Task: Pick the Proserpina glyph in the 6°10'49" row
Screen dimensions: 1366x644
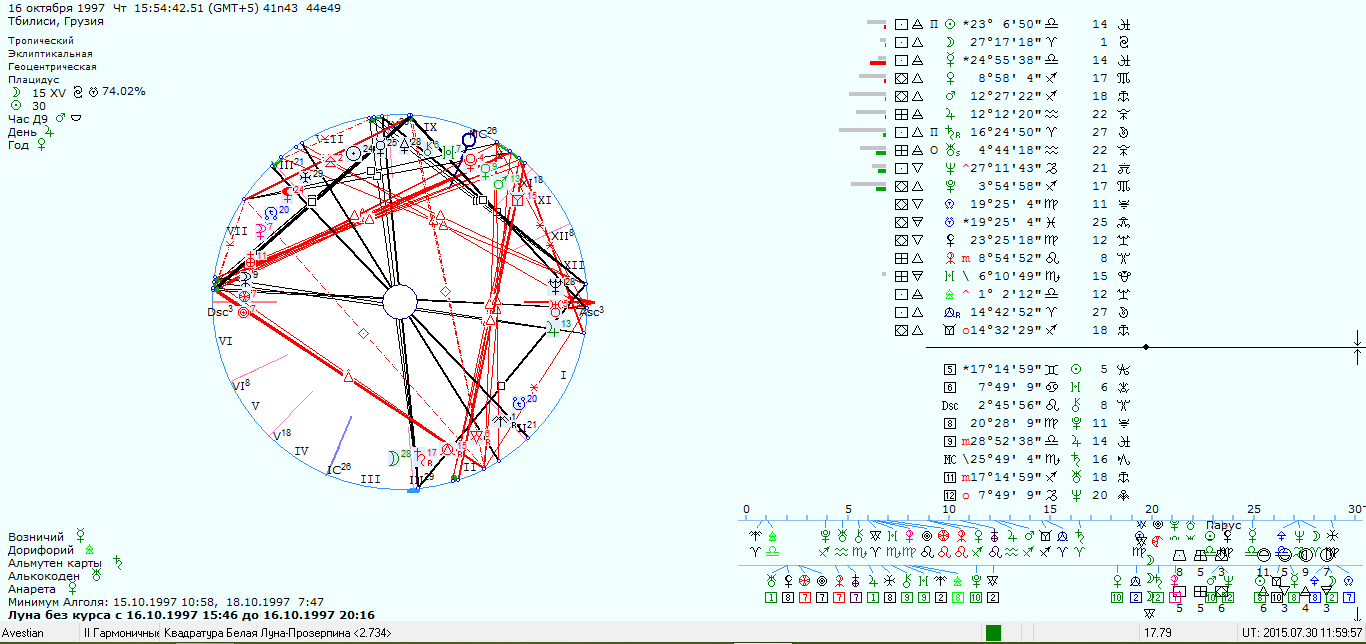Action: tap(950, 276)
